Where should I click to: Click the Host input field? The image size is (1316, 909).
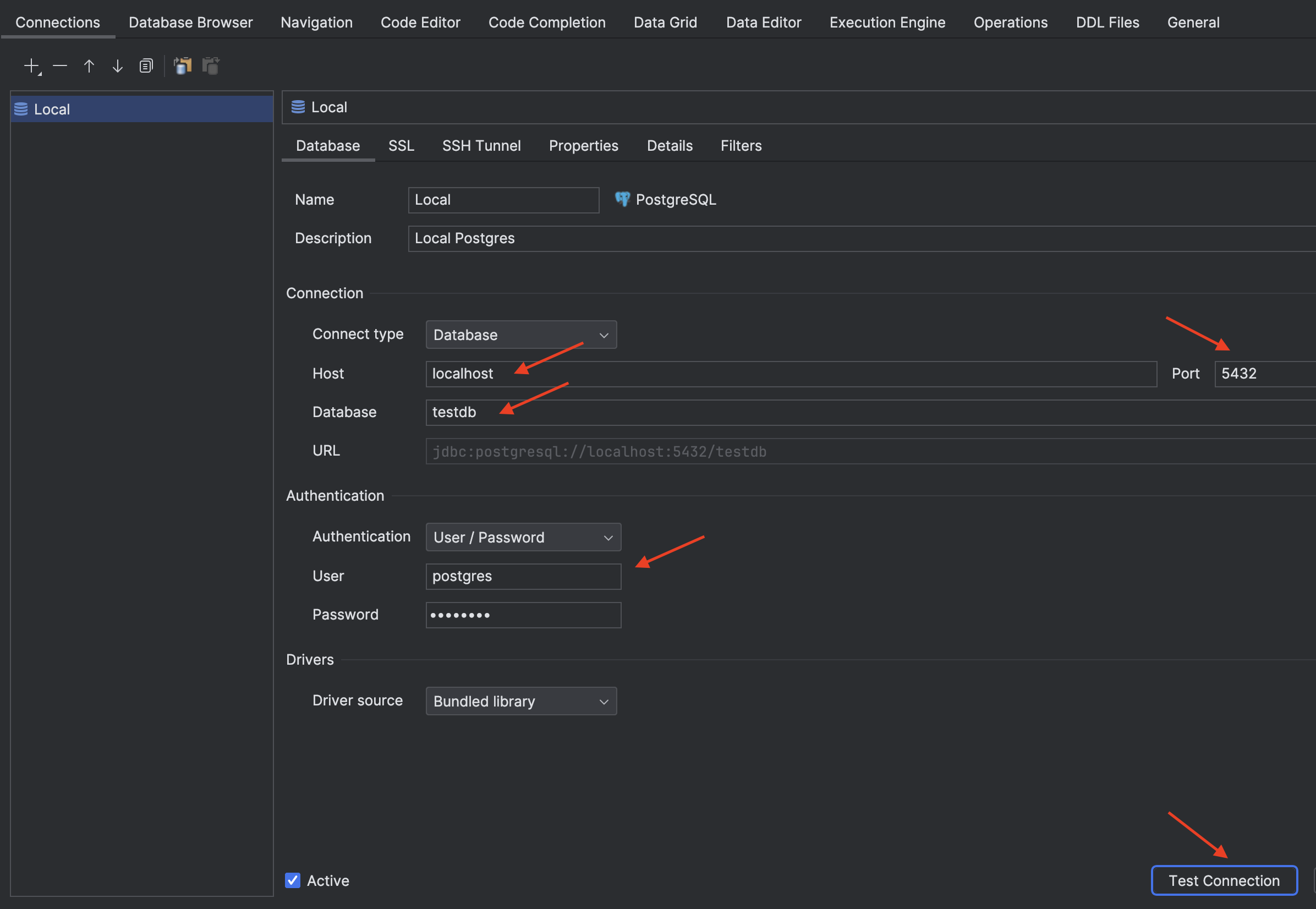(789, 372)
